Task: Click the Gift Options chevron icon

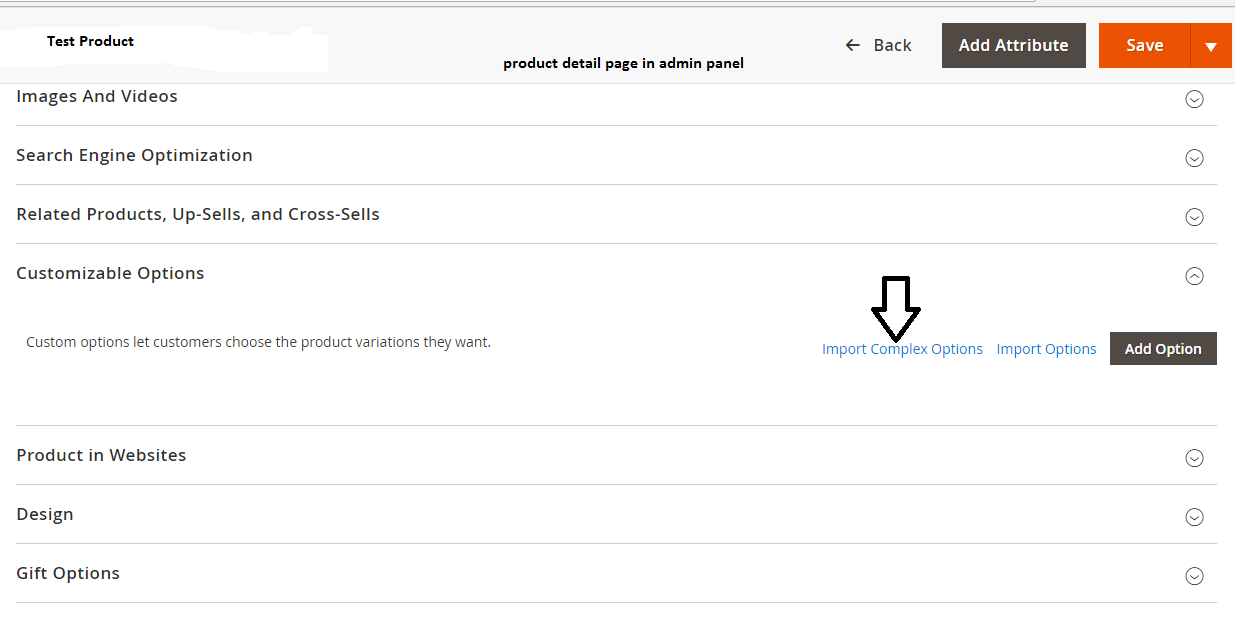Action: point(1194,576)
